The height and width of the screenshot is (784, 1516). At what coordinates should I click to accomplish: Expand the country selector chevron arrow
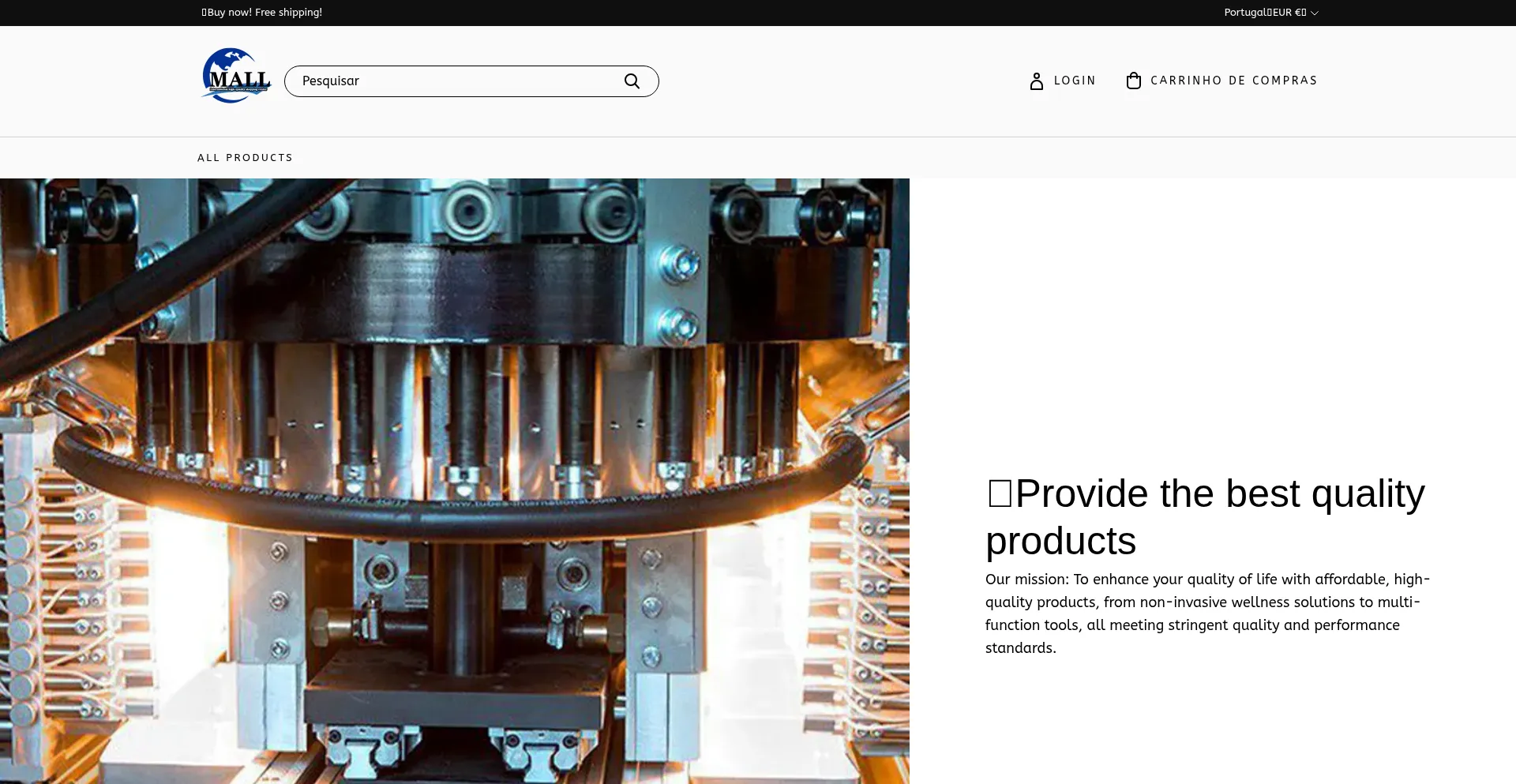click(x=1315, y=13)
